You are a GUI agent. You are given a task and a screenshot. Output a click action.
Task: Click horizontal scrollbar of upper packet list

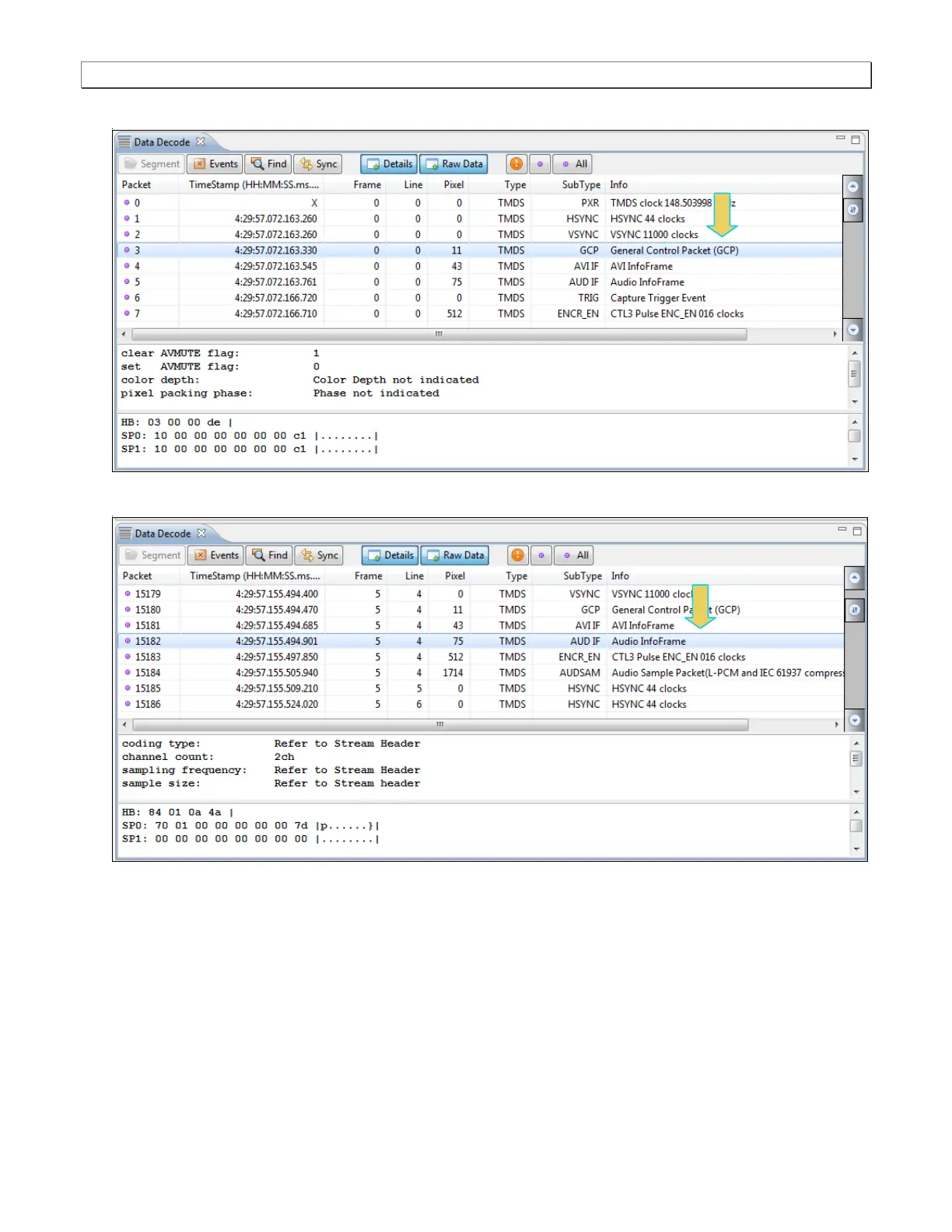[x=439, y=334]
